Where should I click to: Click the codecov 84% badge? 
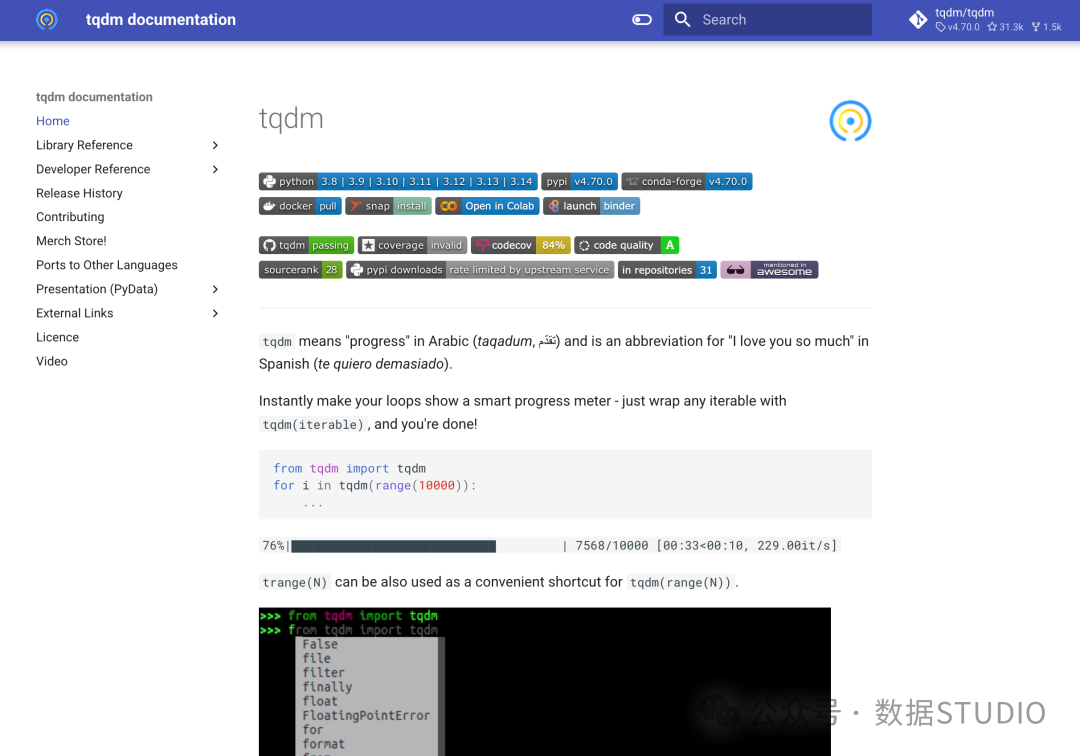coord(521,245)
